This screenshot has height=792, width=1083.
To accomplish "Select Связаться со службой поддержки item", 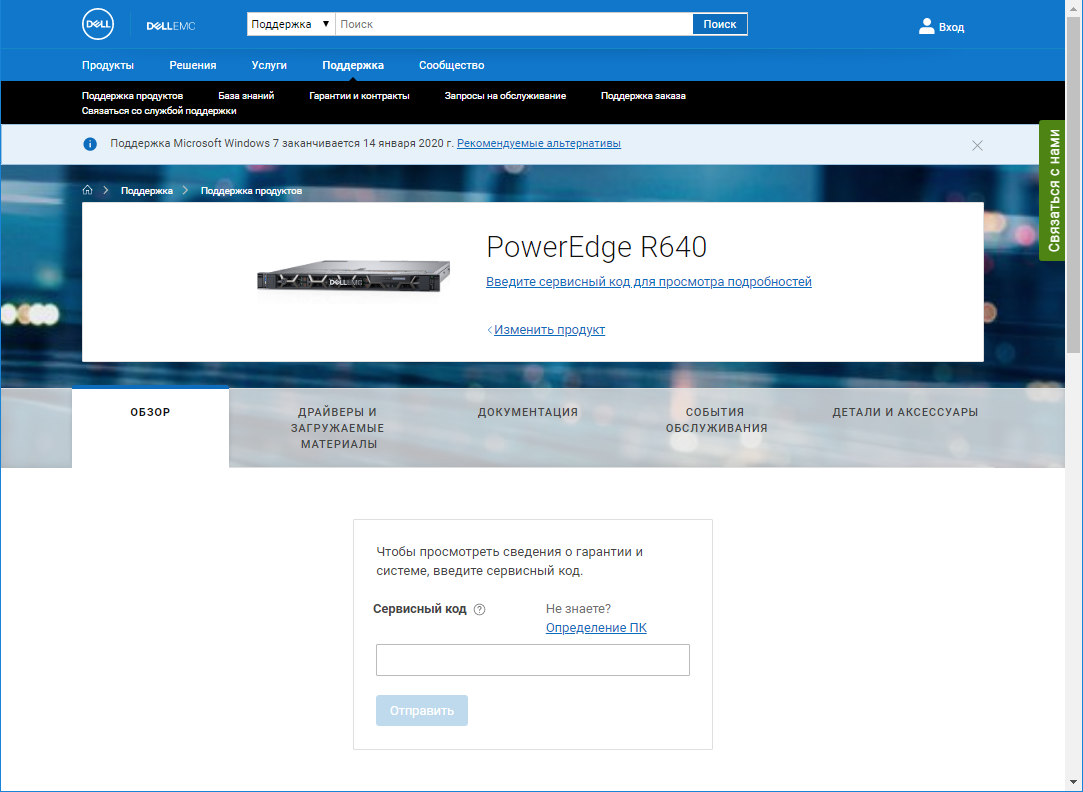I will point(159,110).
